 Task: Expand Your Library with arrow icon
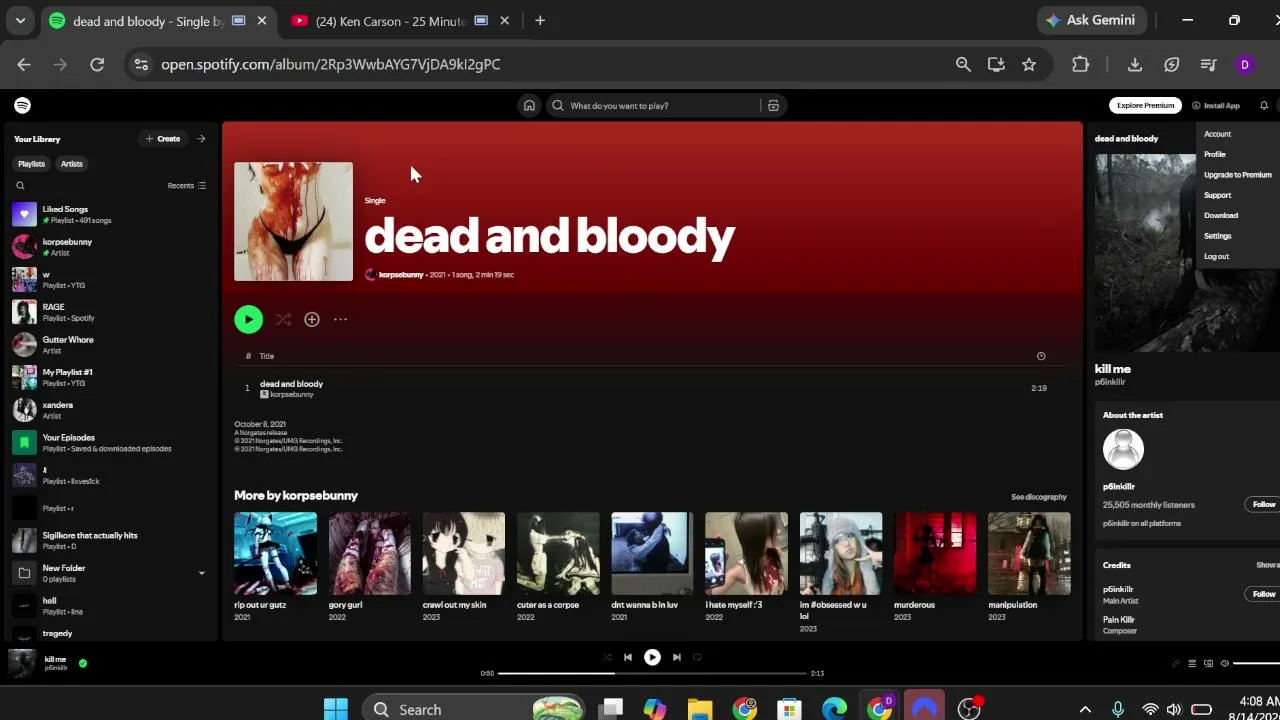(201, 139)
